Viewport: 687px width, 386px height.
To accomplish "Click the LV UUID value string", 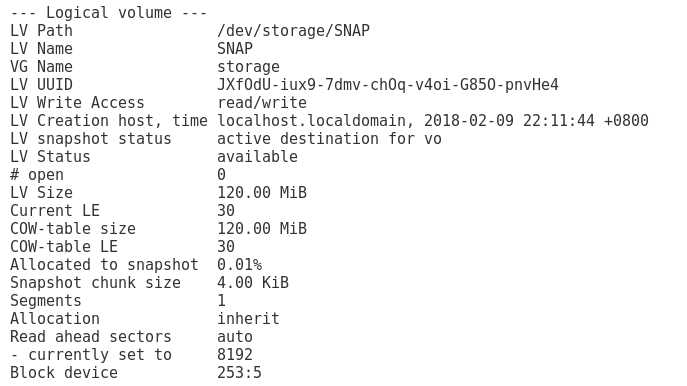I will [x=388, y=85].
